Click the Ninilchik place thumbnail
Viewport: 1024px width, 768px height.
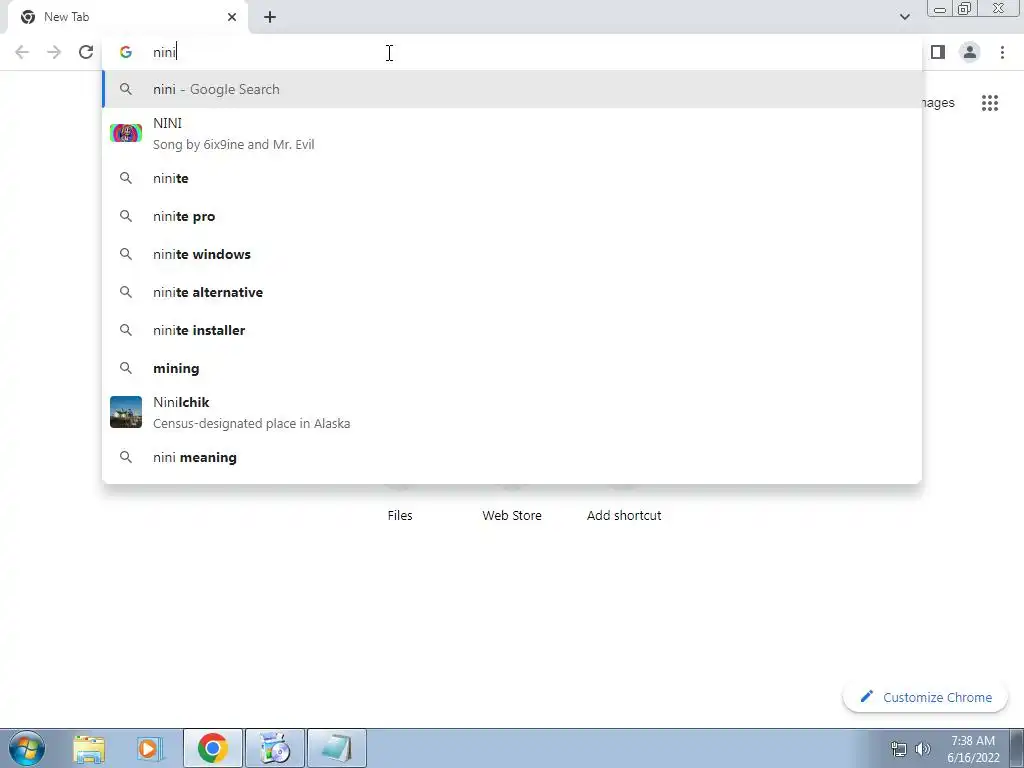pyautogui.click(x=126, y=412)
